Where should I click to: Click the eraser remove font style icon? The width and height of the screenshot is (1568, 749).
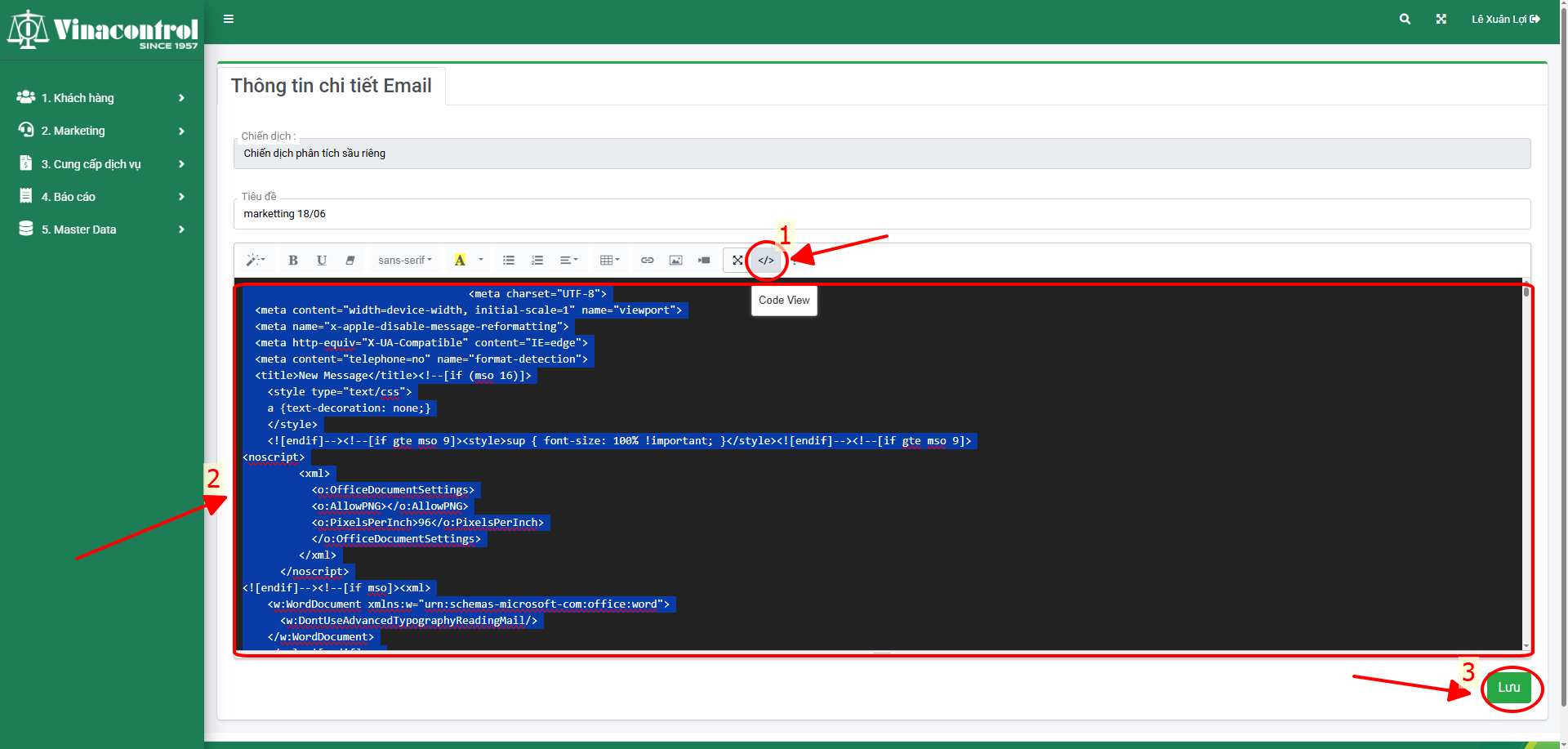click(350, 261)
